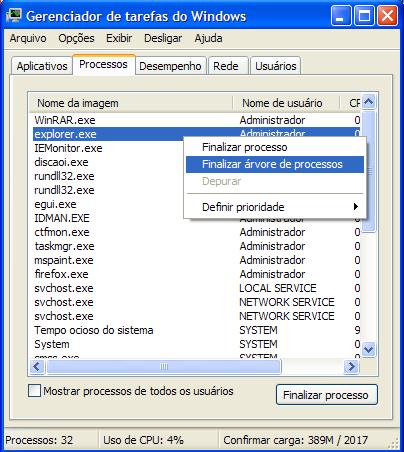Sort by Nome da imagem column
This screenshot has width=404, height=452.
coord(131,103)
